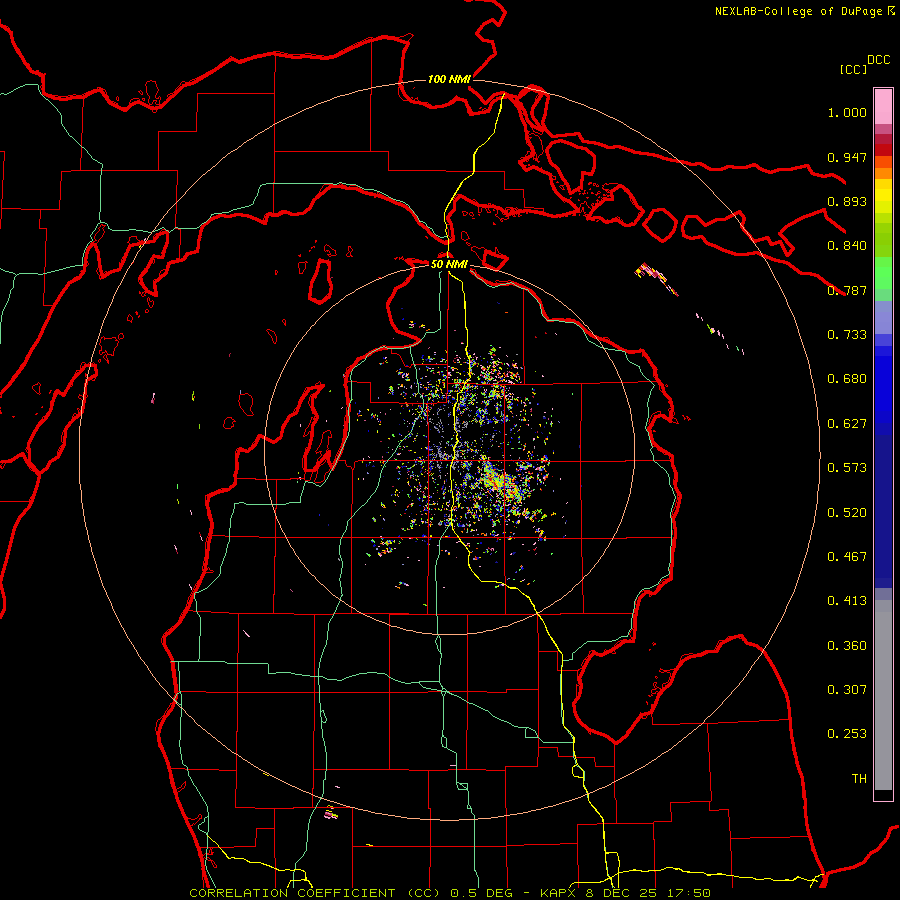Select the 0.253 legend value

pyautogui.click(x=847, y=734)
